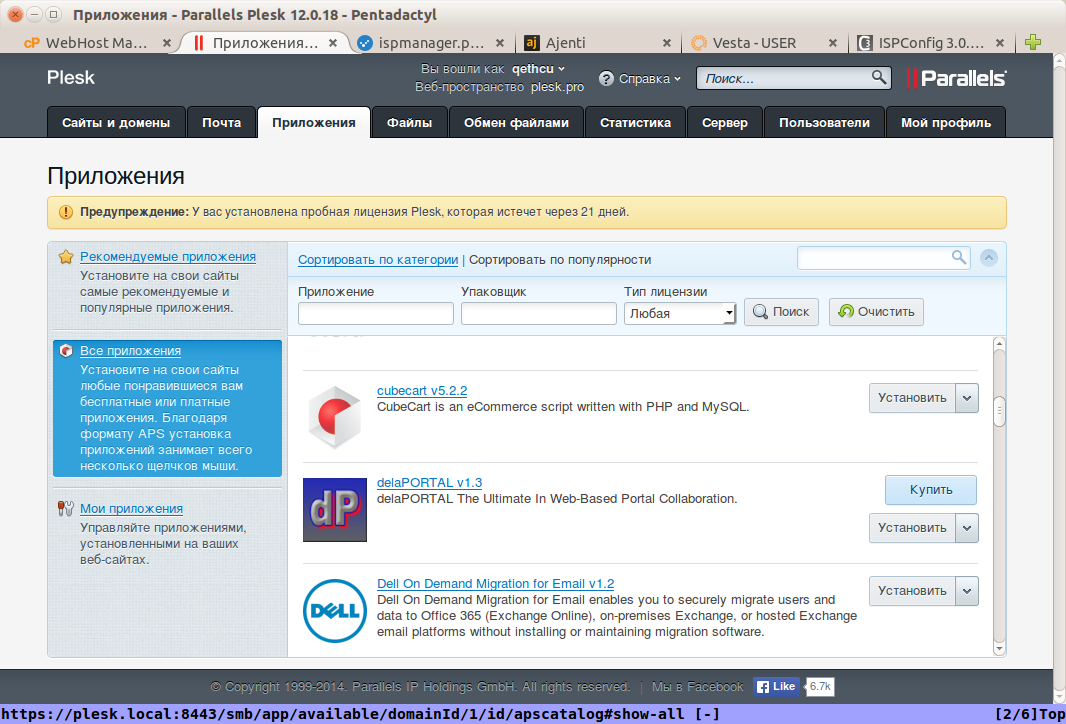Click the cube icon beside All applications

click(66, 351)
